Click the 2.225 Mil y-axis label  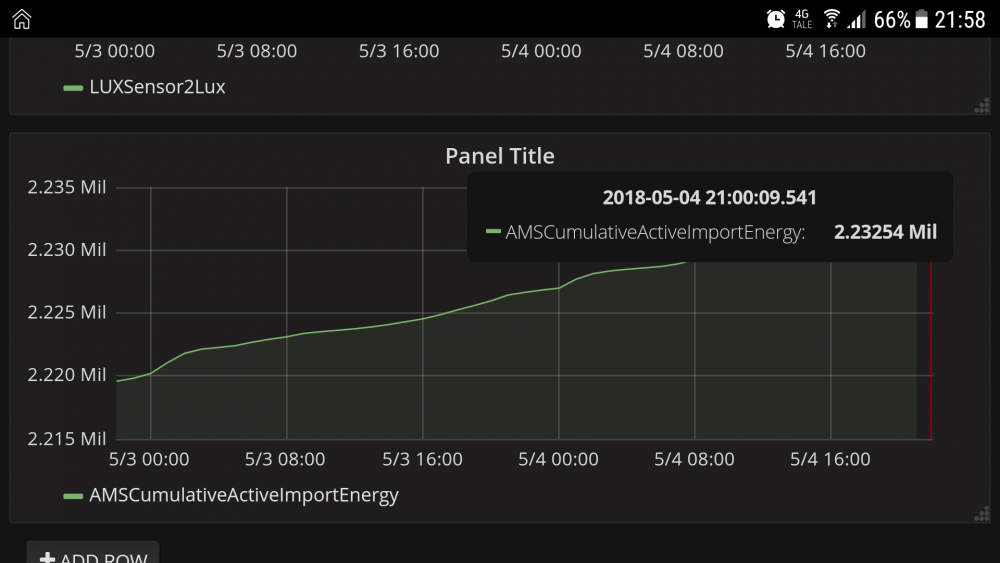click(66, 312)
